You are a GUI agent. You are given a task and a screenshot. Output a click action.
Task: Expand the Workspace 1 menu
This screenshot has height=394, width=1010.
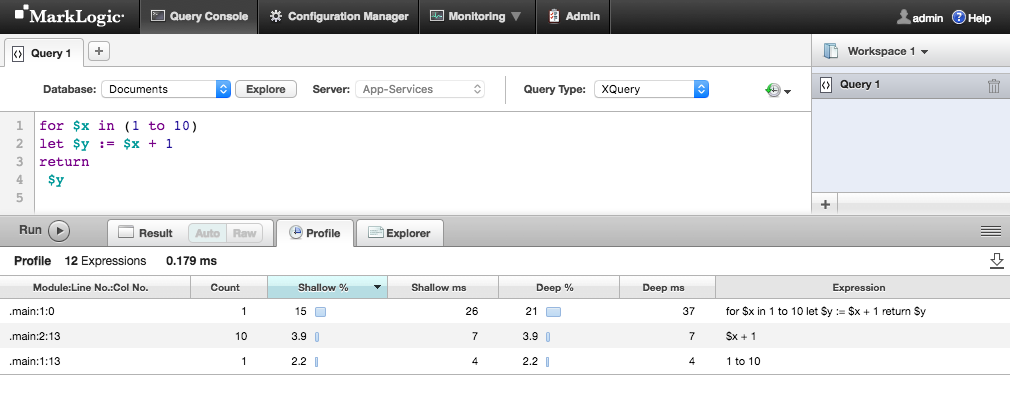(x=887, y=52)
